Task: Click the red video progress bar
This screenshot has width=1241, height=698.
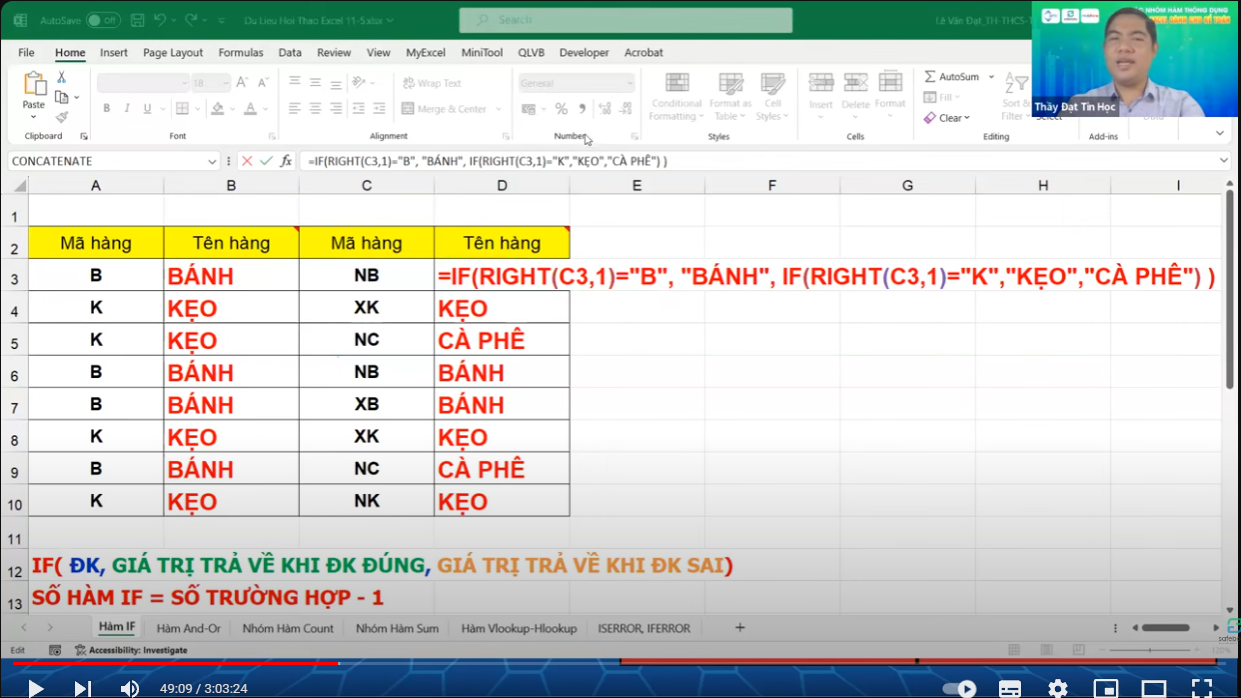Action: 175,663
